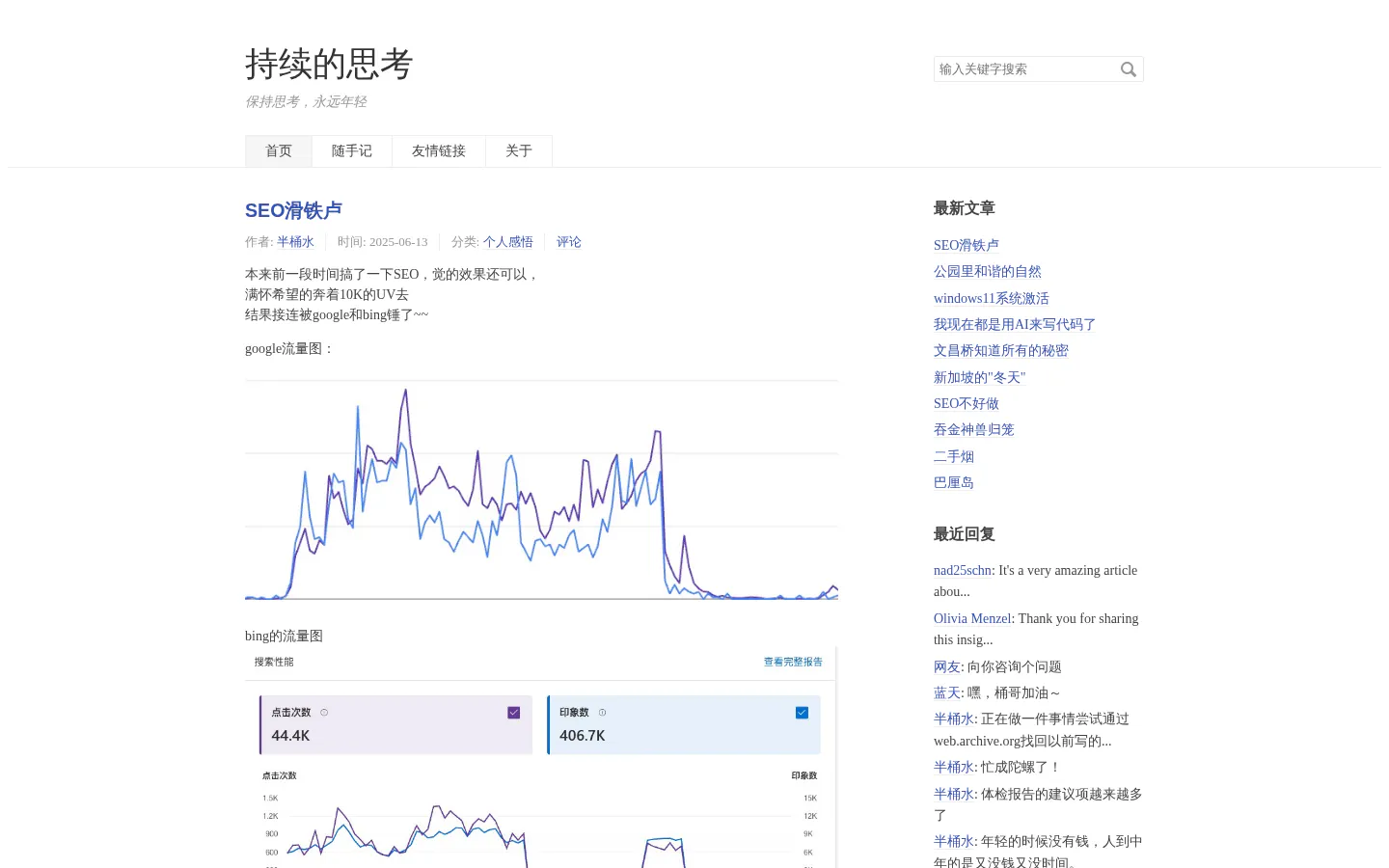Open 半桶水 comment 忙成陀螺了
1389x868 pixels.
point(954,767)
